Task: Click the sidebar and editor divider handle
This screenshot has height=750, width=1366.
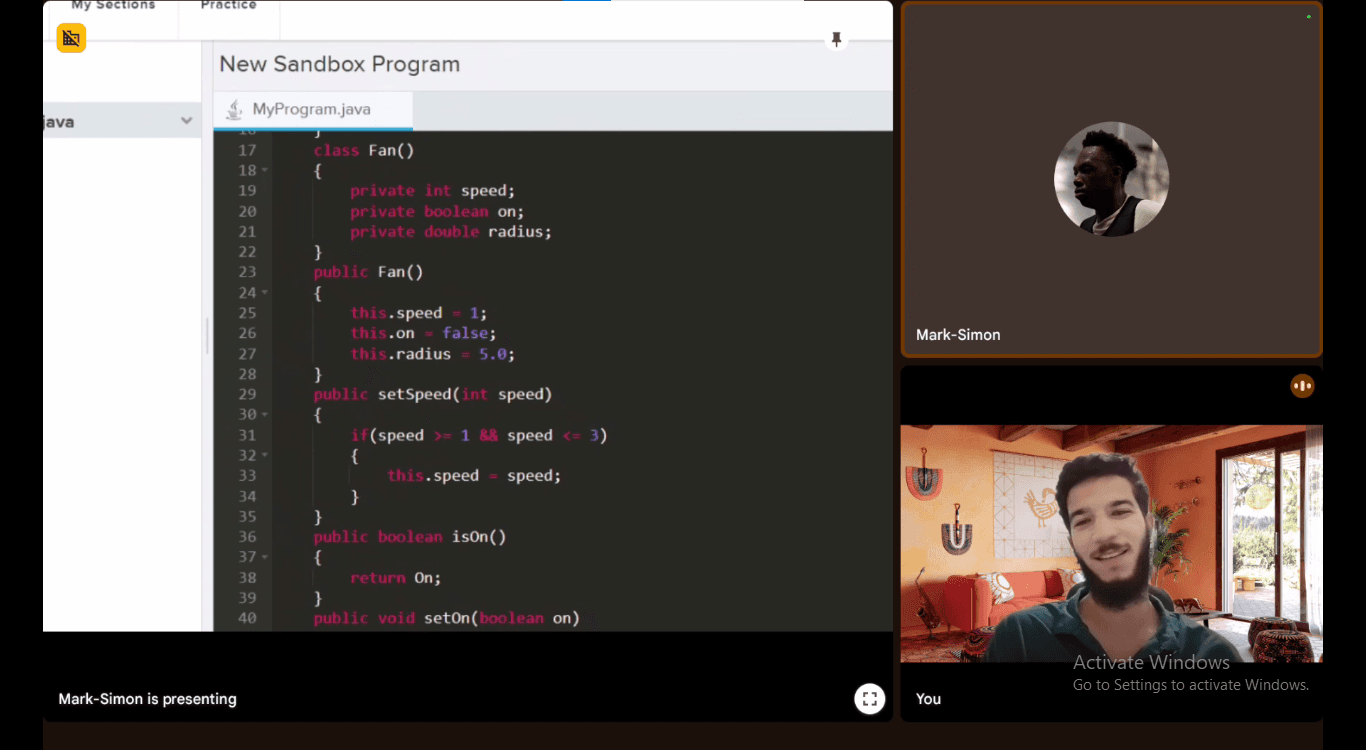Action: [207, 336]
